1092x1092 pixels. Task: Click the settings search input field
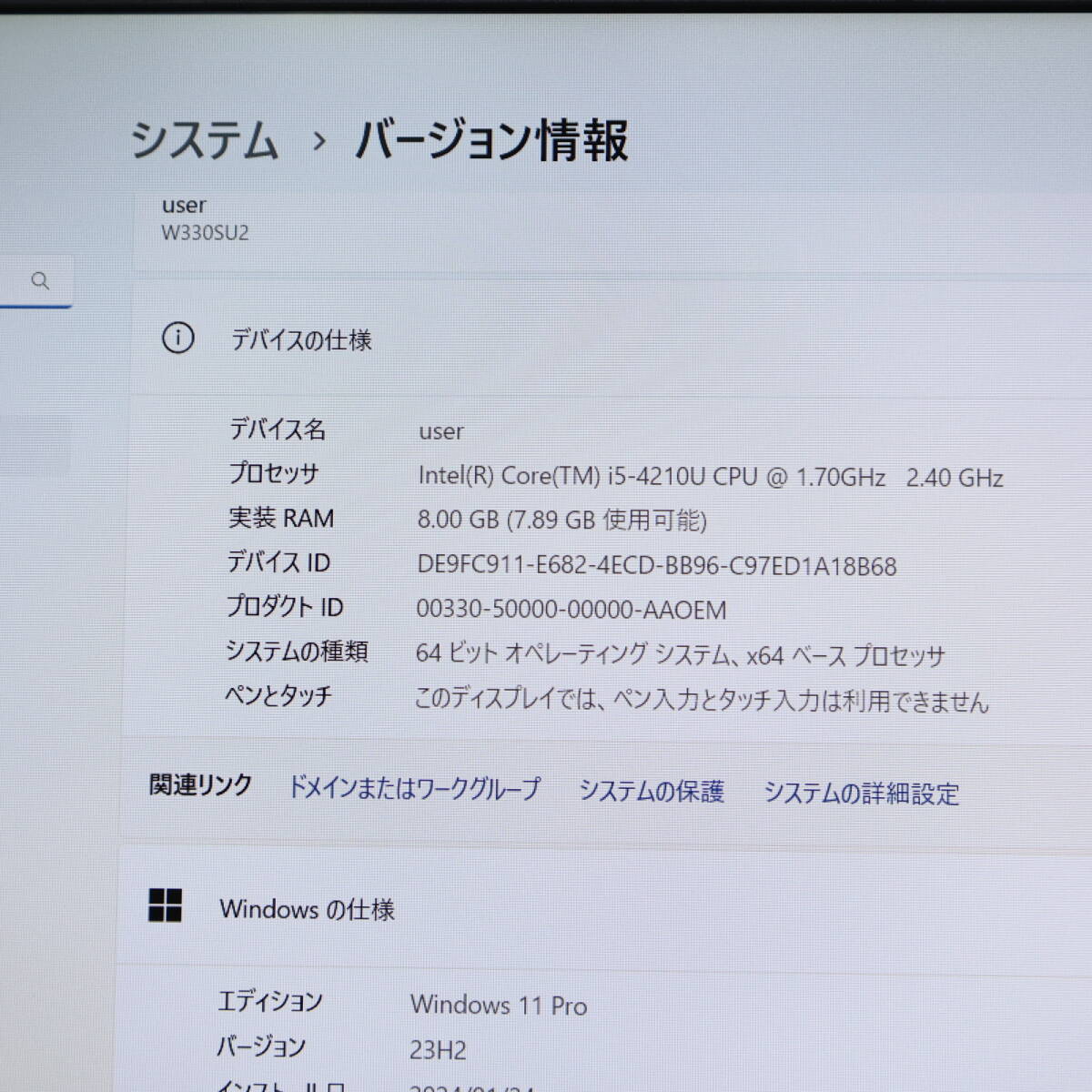36,281
